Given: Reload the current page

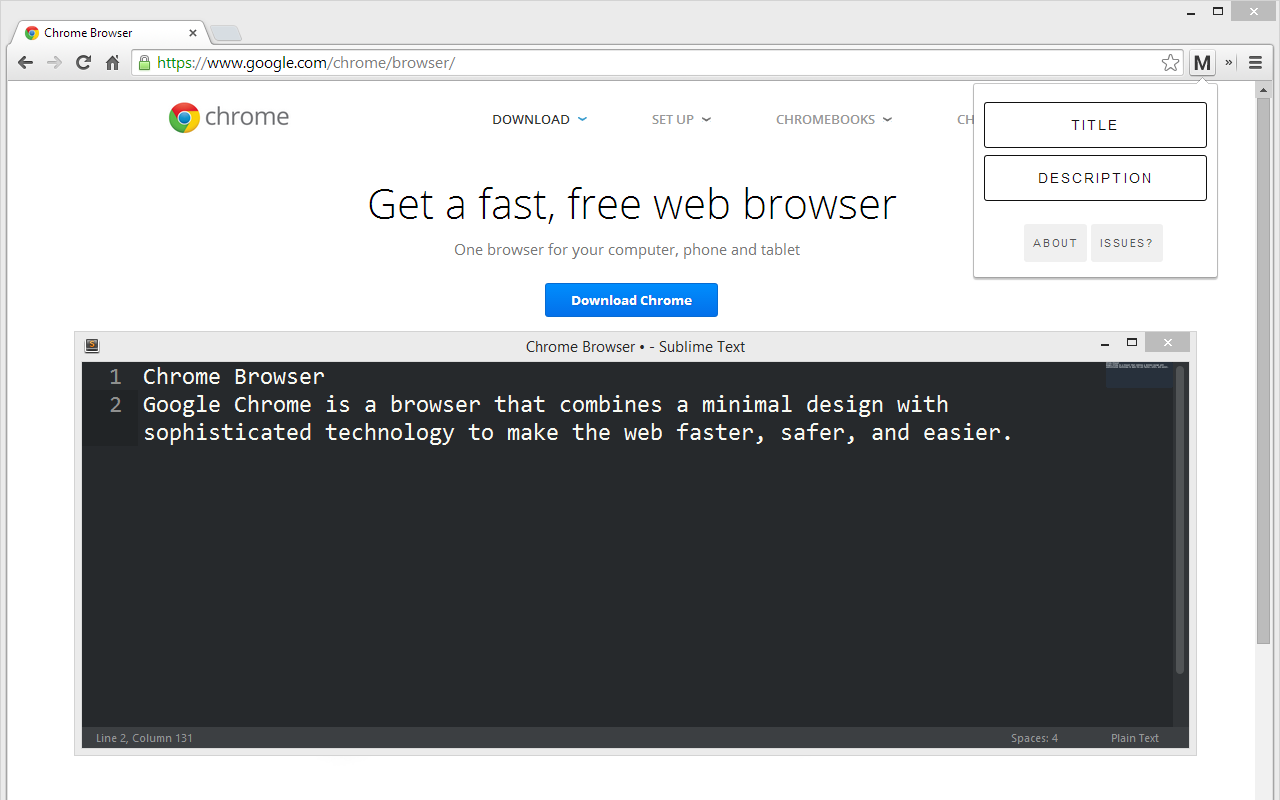Looking at the screenshot, I should [84, 63].
